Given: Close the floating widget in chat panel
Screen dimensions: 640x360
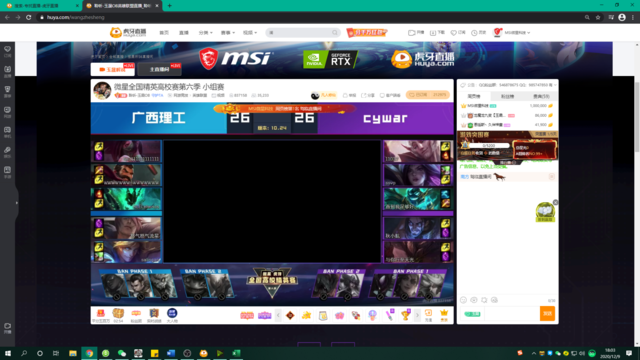Looking at the screenshot, I should (x=555, y=202).
